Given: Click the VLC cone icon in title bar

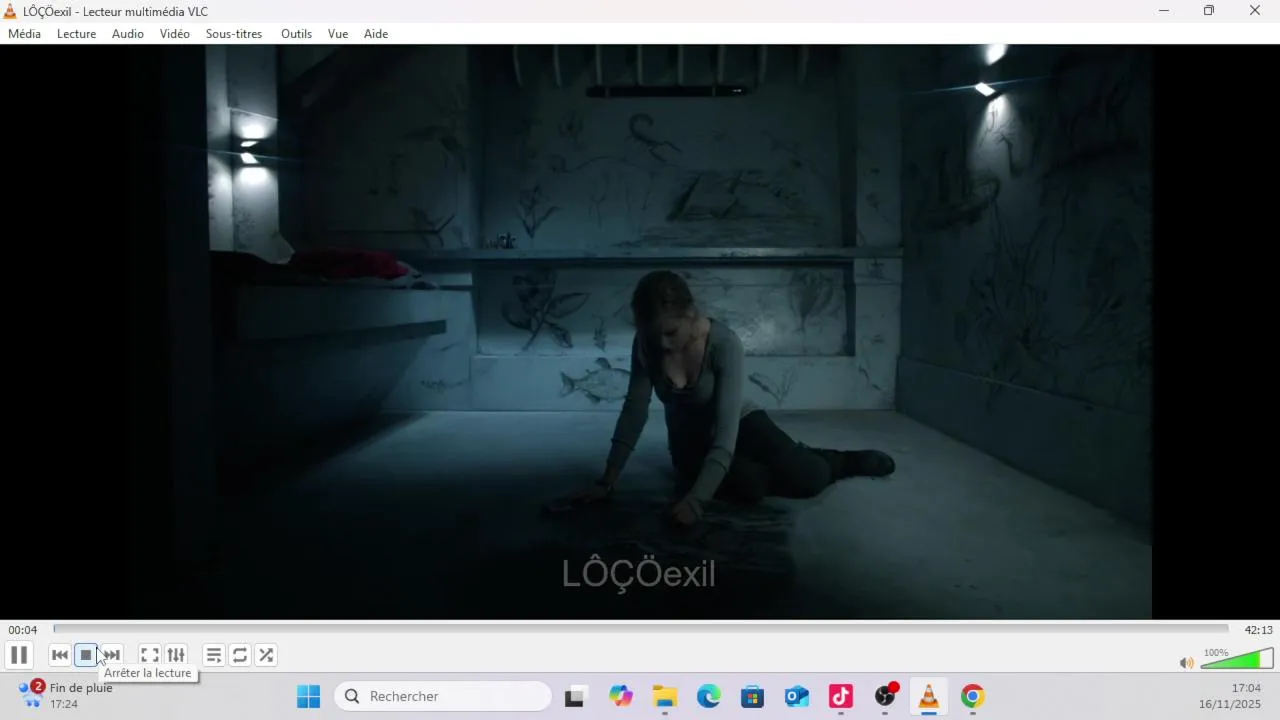Looking at the screenshot, I should [10, 11].
